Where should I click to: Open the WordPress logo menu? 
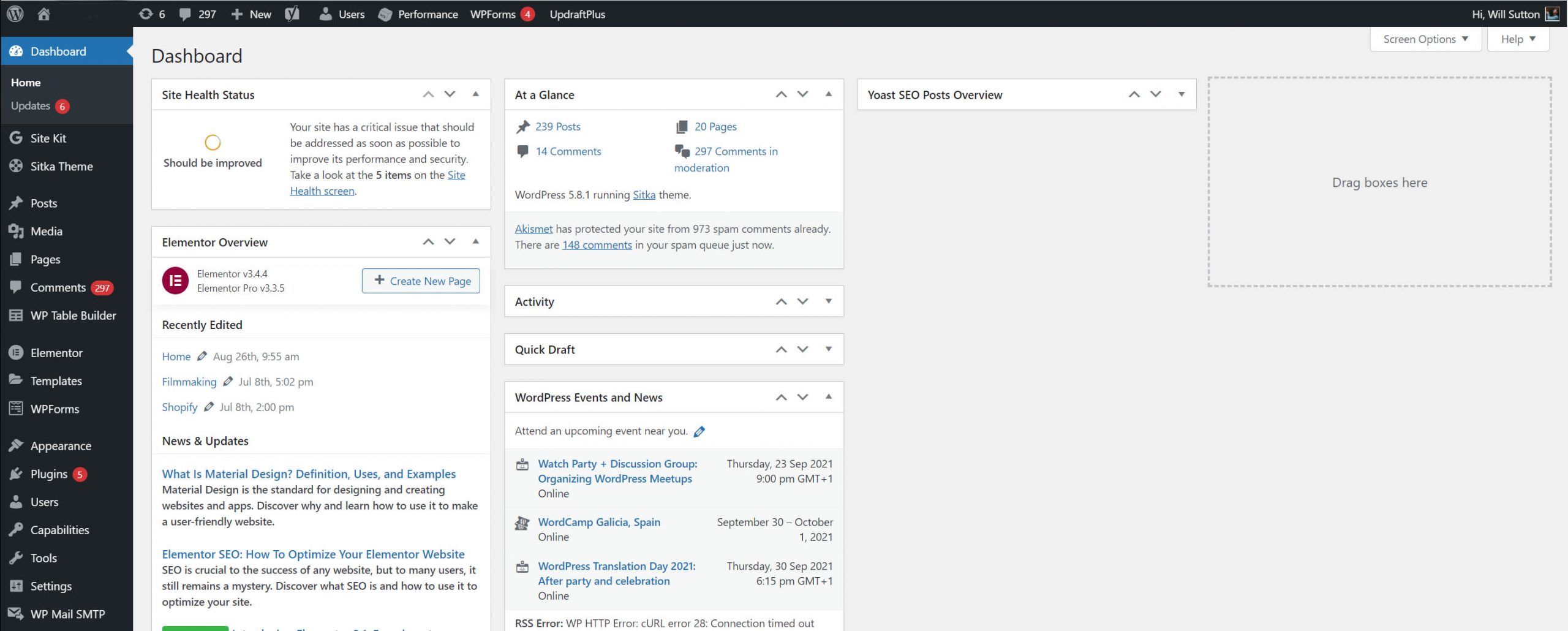pyautogui.click(x=15, y=13)
